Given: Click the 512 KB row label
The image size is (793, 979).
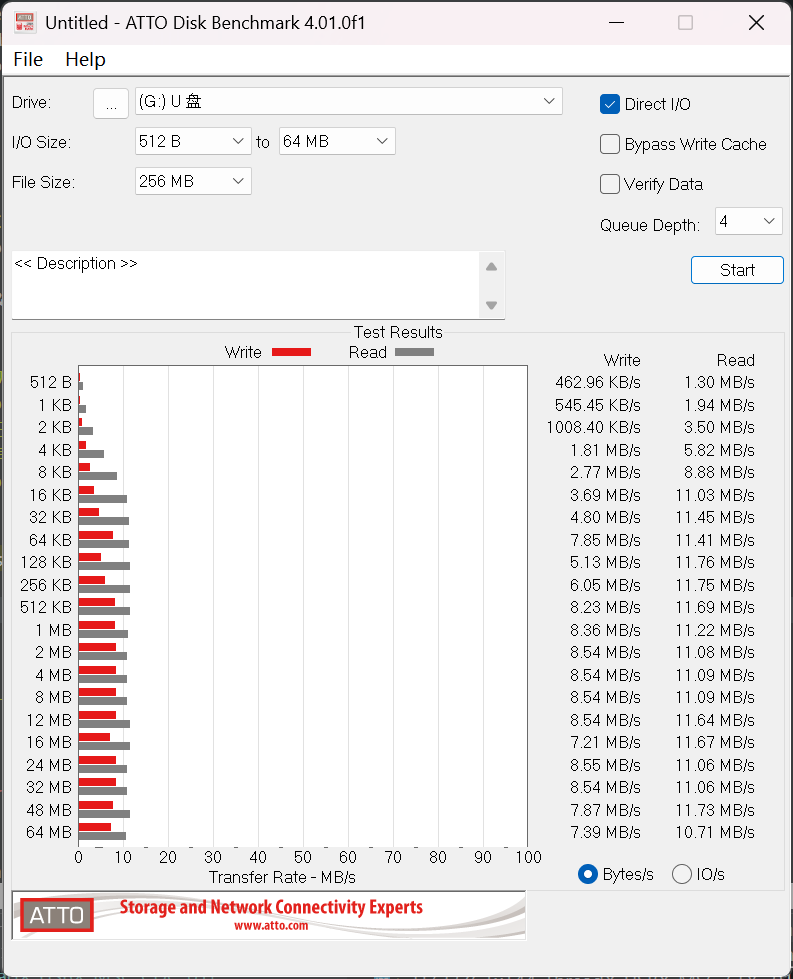Looking at the screenshot, I should (x=46, y=607).
